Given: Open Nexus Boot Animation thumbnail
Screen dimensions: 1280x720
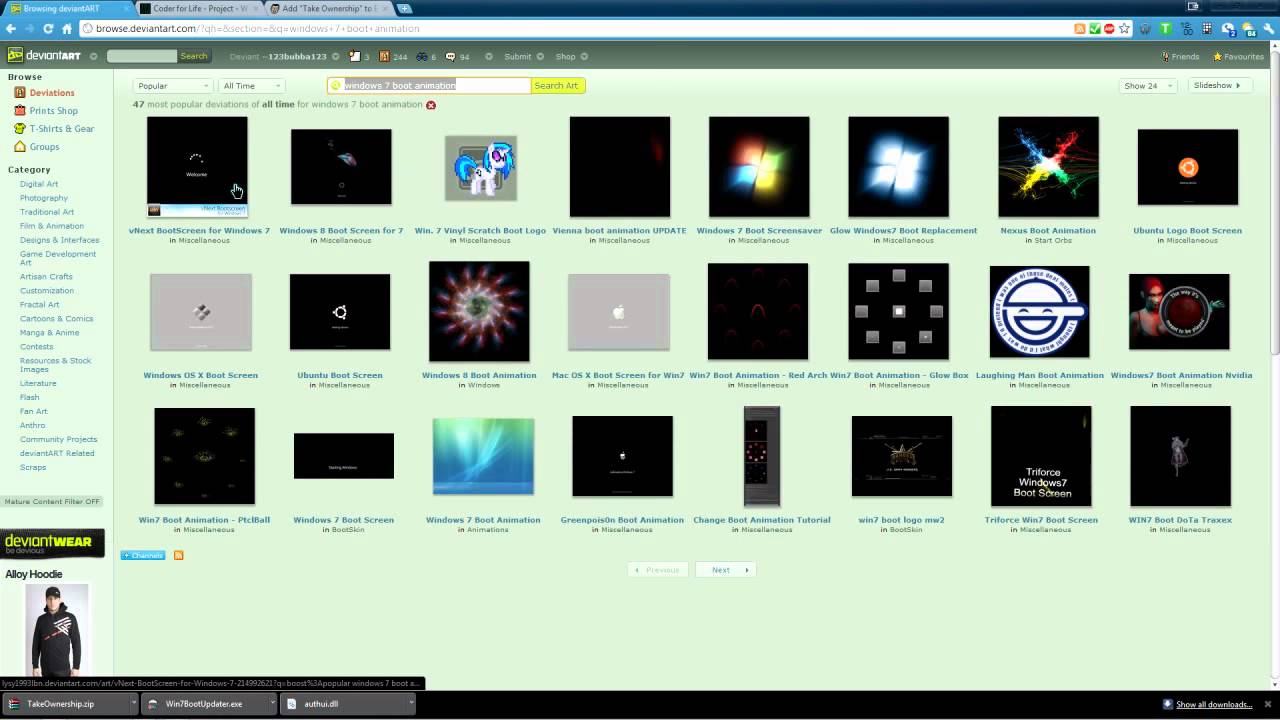Looking at the screenshot, I should point(1048,167).
